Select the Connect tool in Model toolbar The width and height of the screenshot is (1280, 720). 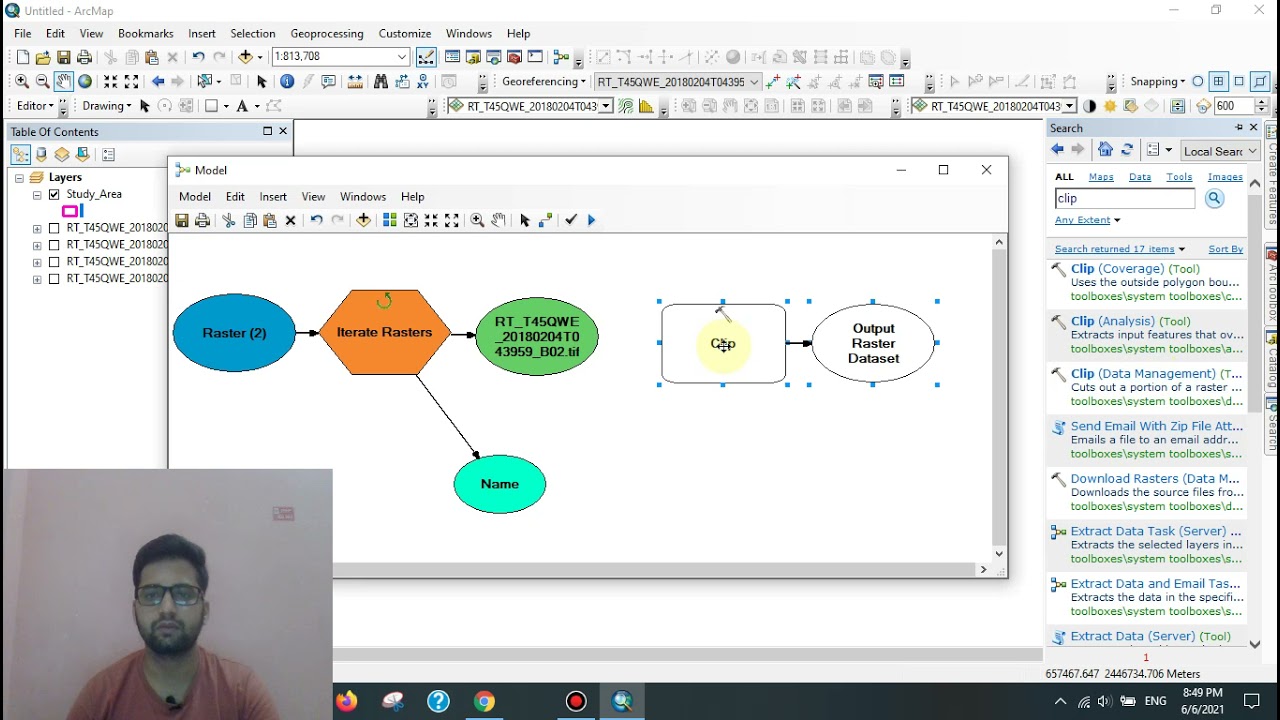tap(545, 220)
